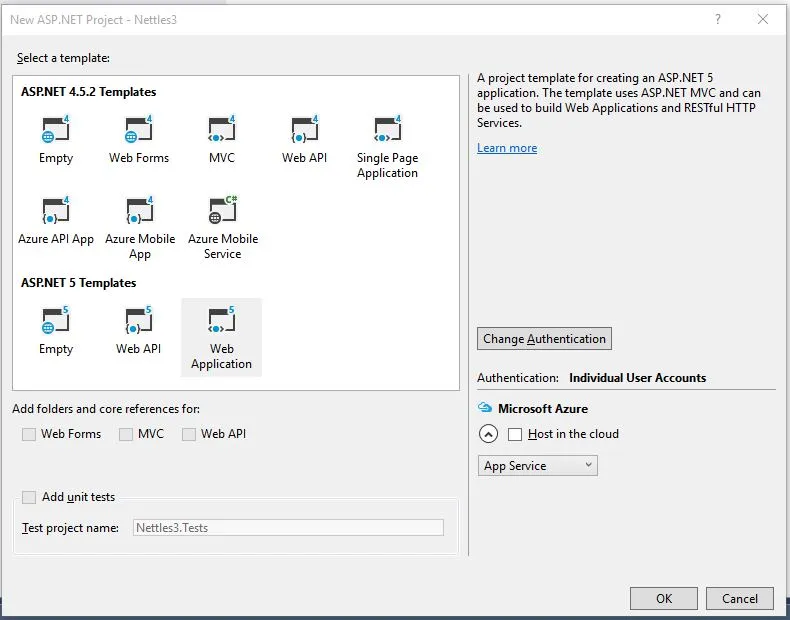Click the Add folders and core references label
The height and width of the screenshot is (620, 790).
[x=106, y=408]
